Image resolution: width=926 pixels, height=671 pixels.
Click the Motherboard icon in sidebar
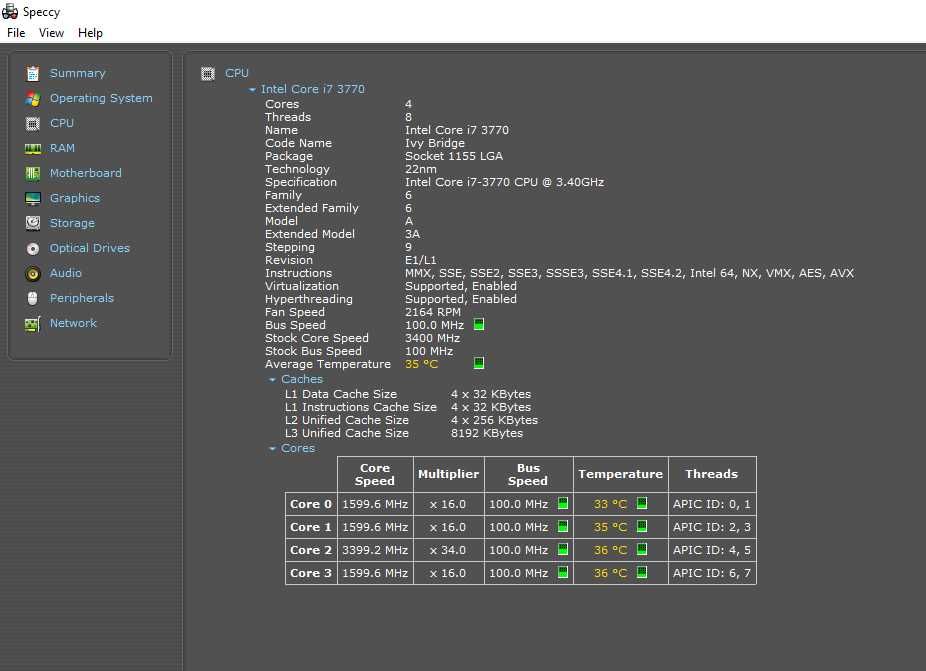coord(33,173)
